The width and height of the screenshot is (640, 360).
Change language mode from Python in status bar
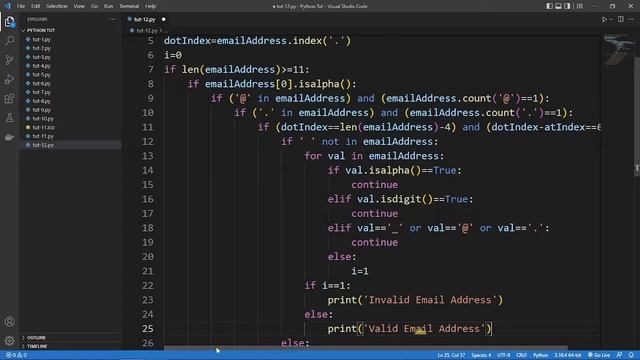click(540, 355)
